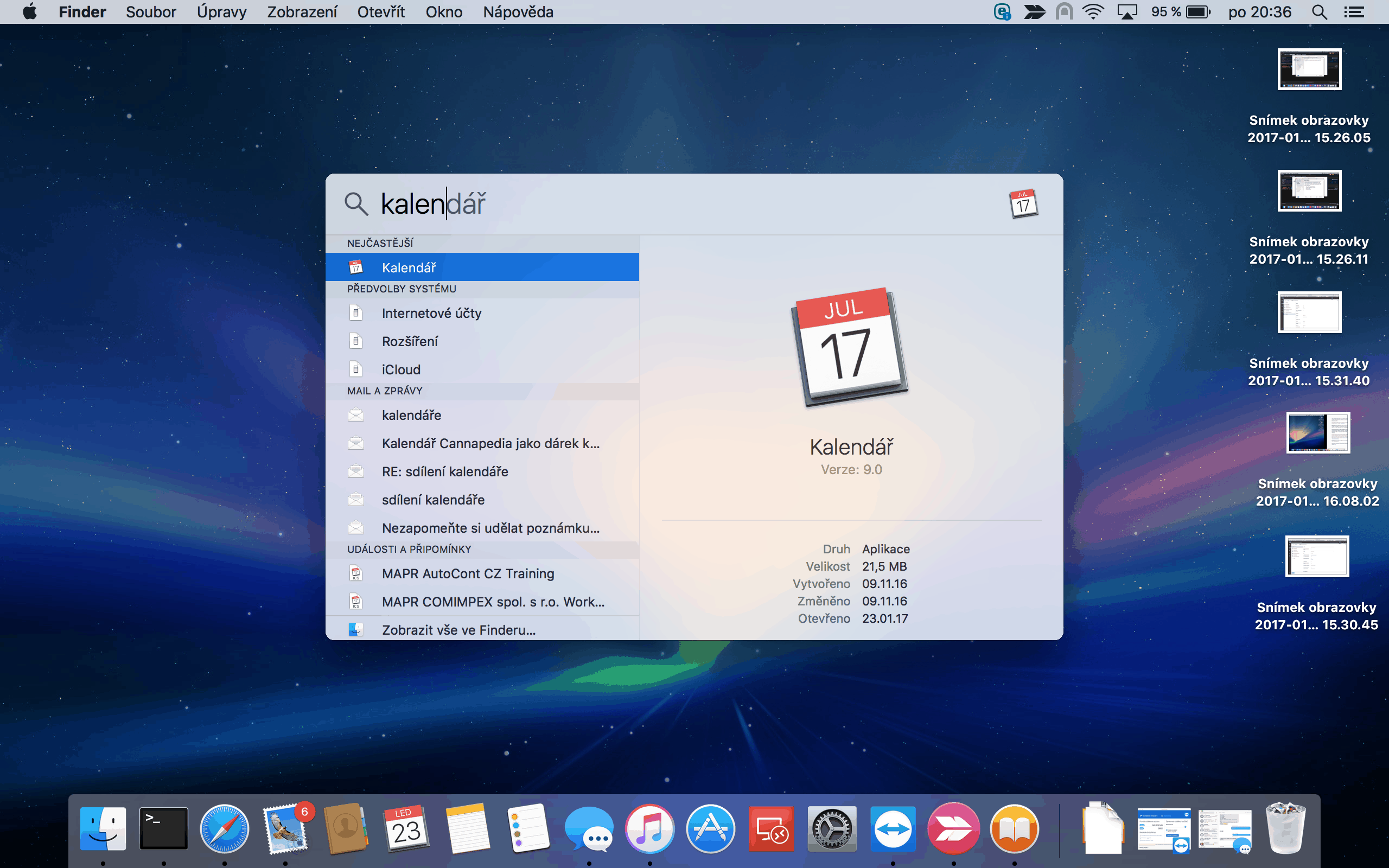Select Kalendář top hit result

coord(482,267)
